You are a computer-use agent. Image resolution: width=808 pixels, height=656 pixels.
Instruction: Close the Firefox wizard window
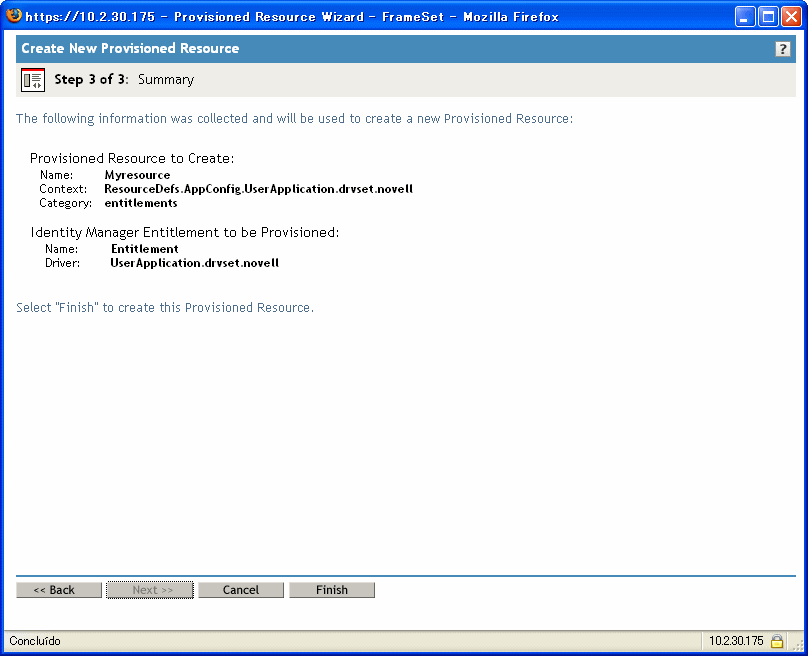coord(791,17)
